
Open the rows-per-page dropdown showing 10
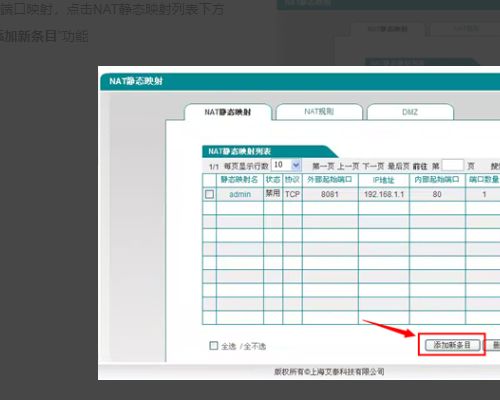(286, 165)
